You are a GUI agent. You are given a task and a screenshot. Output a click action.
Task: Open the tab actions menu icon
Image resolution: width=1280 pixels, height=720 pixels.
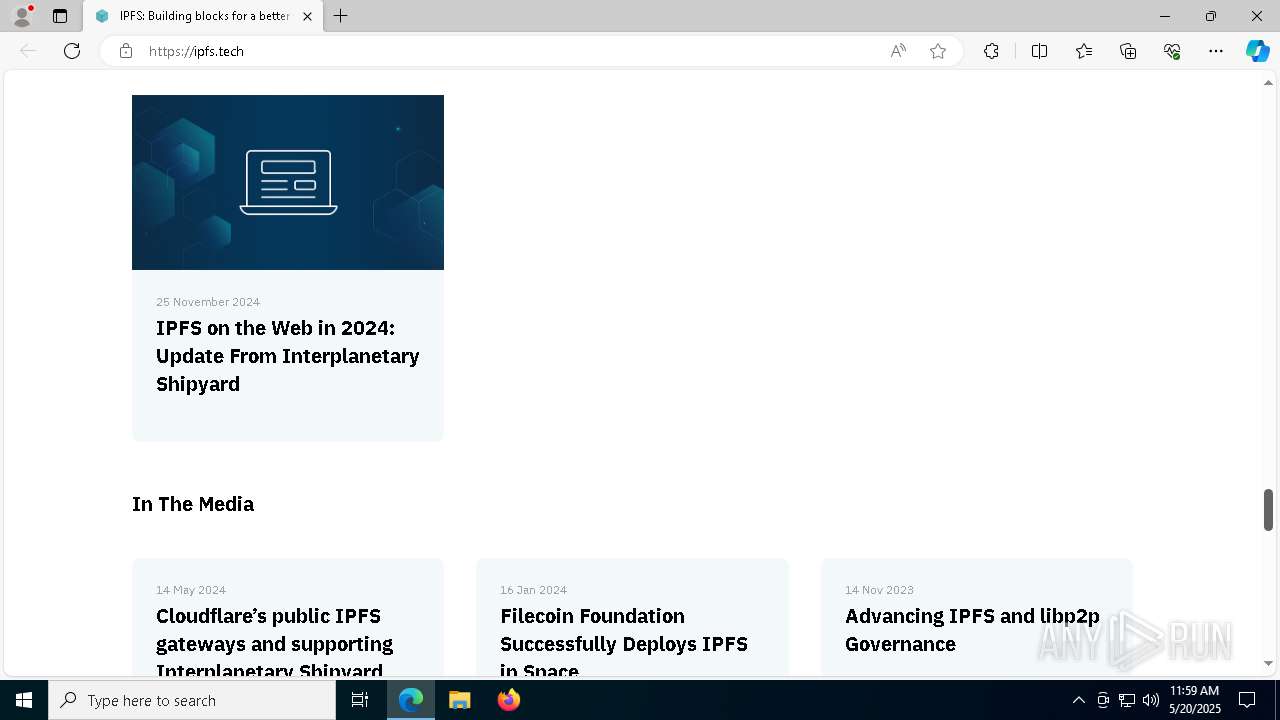tap(60, 16)
